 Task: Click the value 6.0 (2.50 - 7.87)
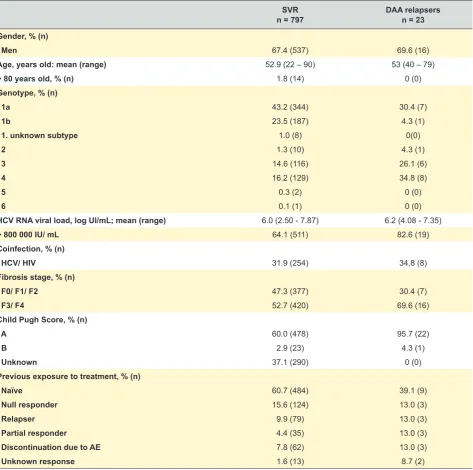tap(290, 221)
